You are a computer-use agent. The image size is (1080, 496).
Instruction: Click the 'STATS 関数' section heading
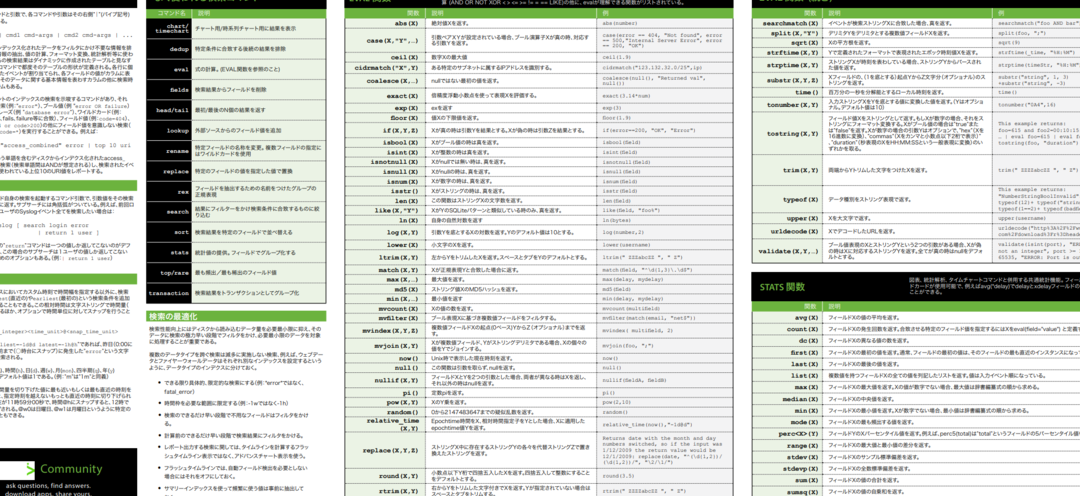click(x=782, y=287)
